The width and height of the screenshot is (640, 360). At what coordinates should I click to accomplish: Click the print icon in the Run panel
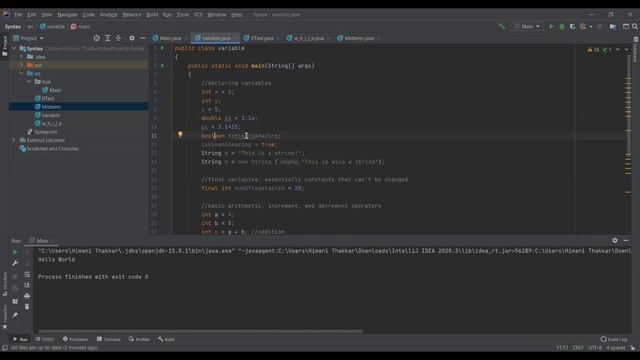pyautogui.click(x=27, y=296)
